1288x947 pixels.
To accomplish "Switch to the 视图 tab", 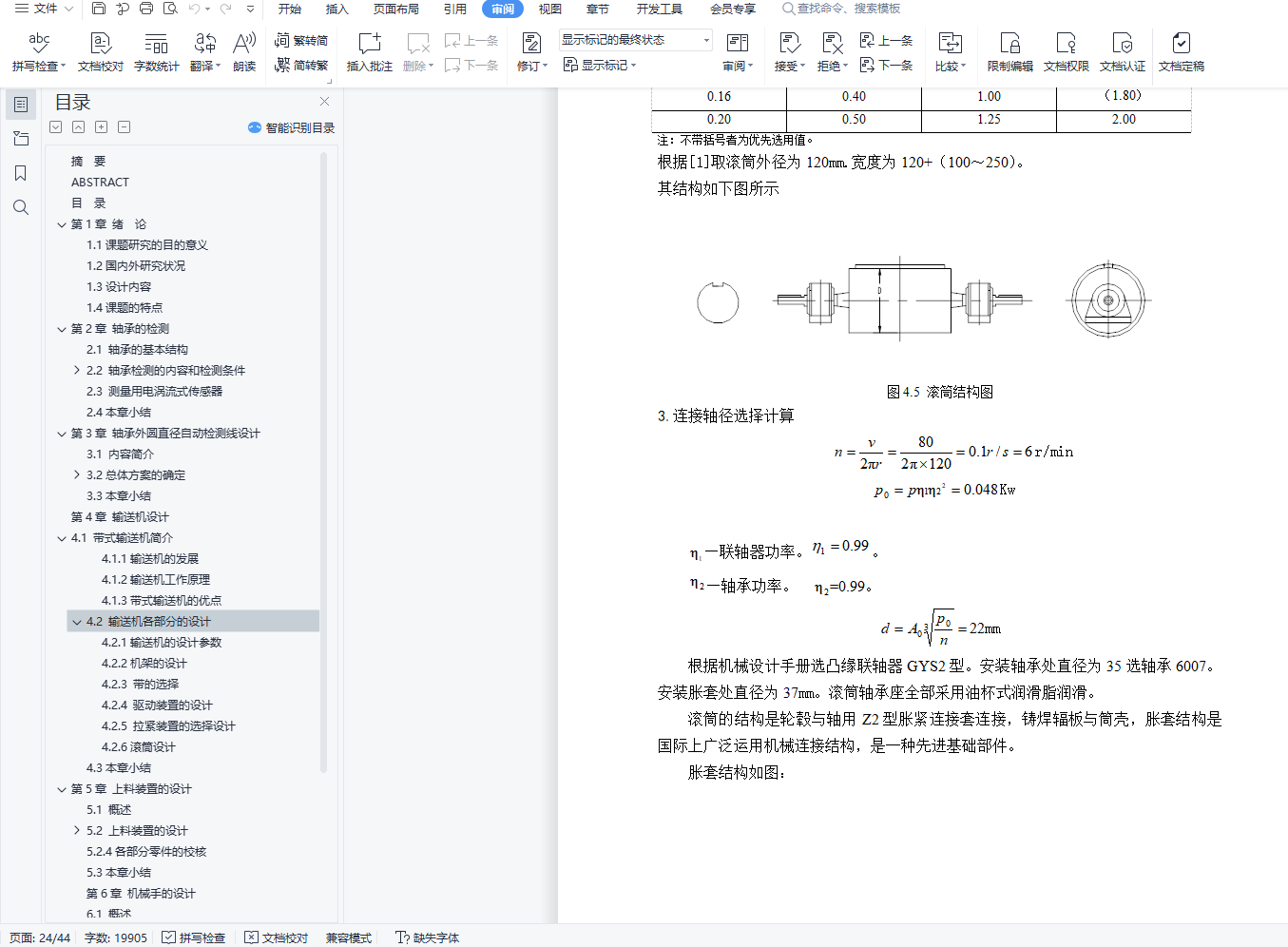I will pyautogui.click(x=550, y=9).
